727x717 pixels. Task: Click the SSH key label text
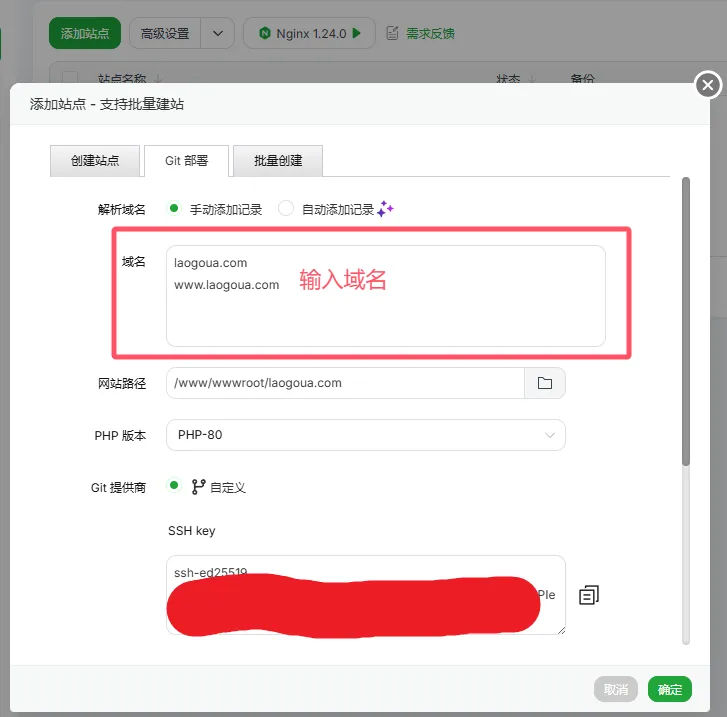click(191, 531)
